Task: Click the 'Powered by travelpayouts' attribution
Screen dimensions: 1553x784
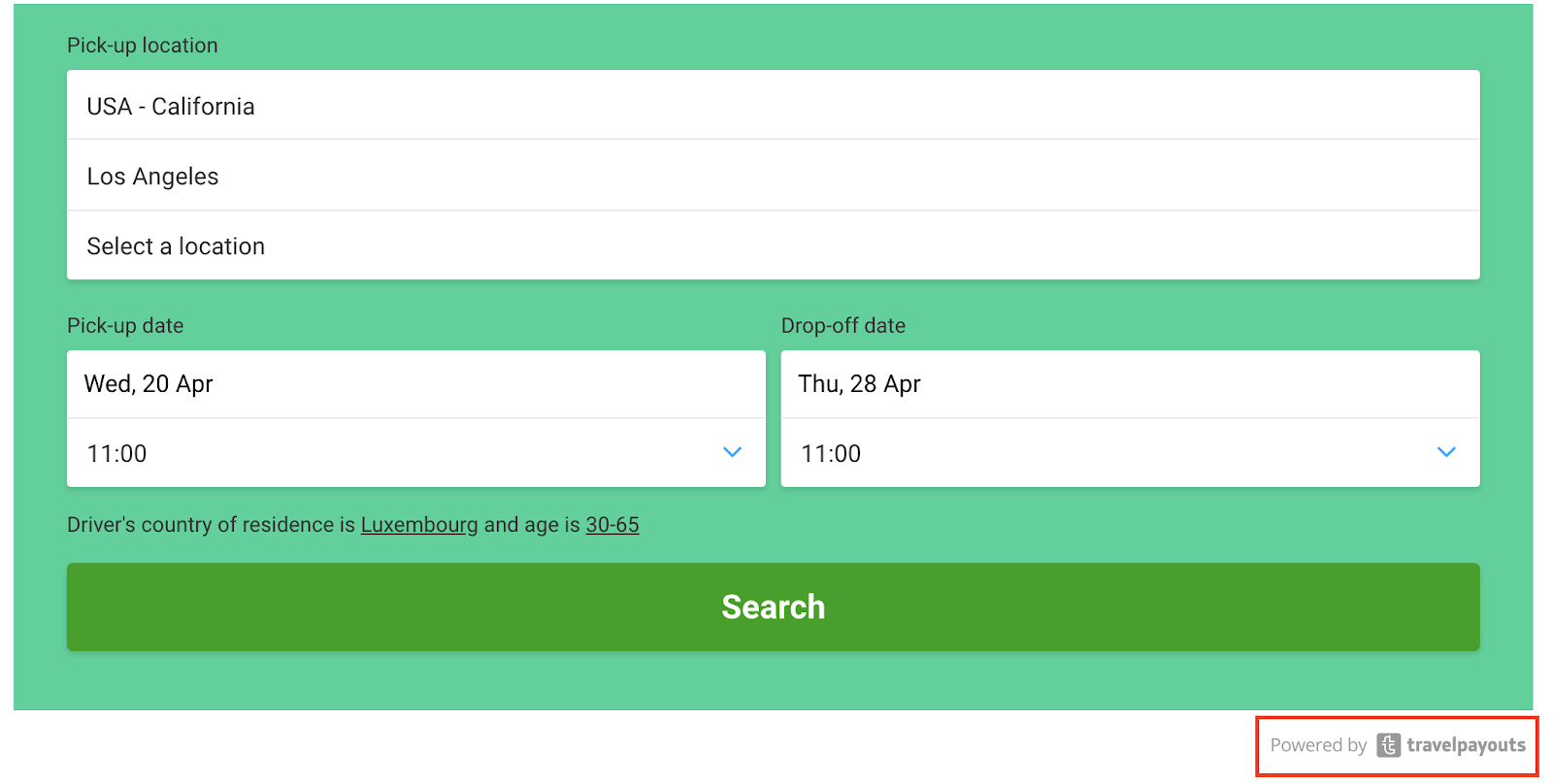Action: click(1395, 745)
